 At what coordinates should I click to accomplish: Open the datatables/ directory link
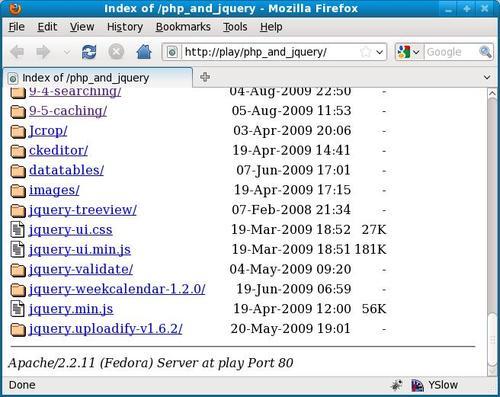[x=66, y=170]
